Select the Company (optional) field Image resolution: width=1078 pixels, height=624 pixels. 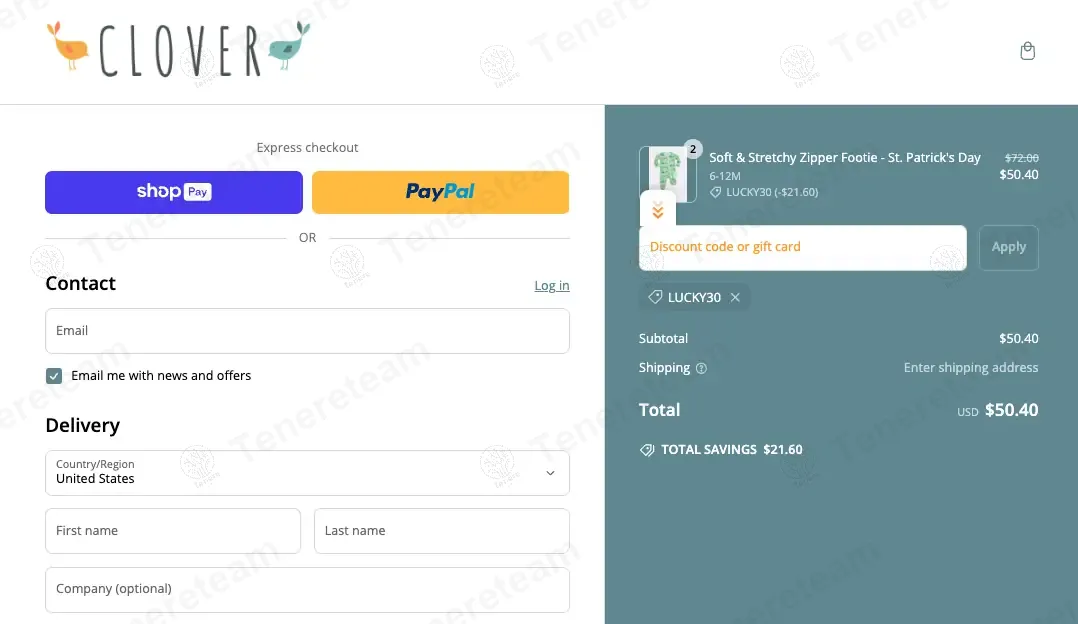(307, 590)
